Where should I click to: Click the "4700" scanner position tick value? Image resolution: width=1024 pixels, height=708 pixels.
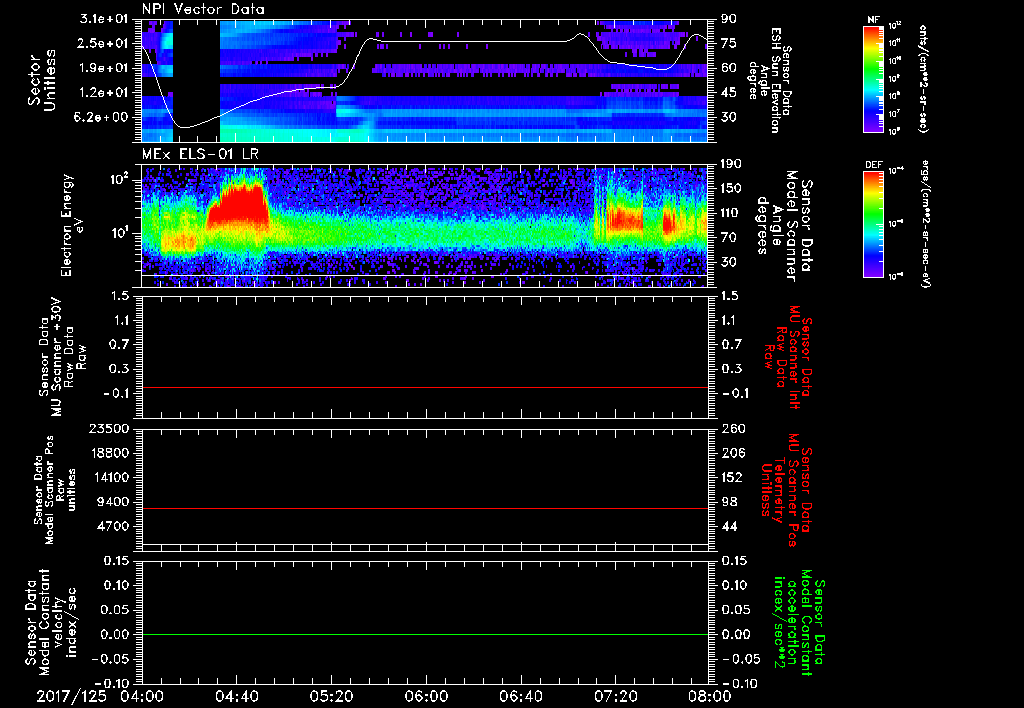click(x=112, y=526)
